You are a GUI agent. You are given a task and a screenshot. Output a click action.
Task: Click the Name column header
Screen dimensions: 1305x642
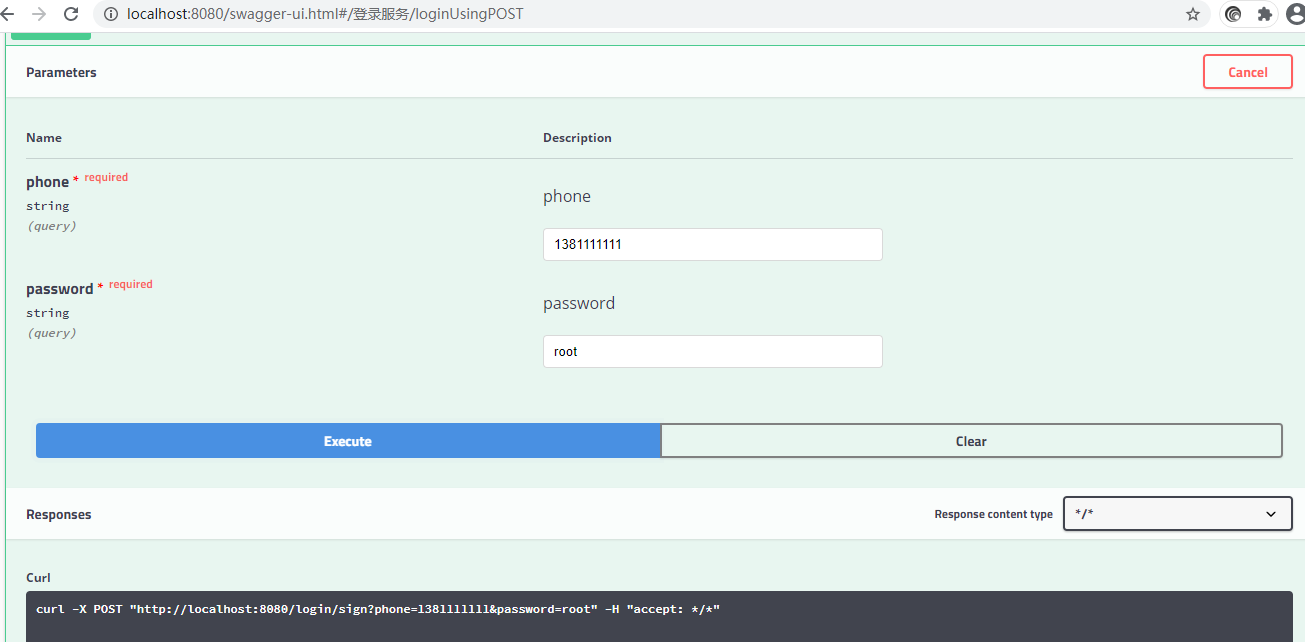click(44, 138)
